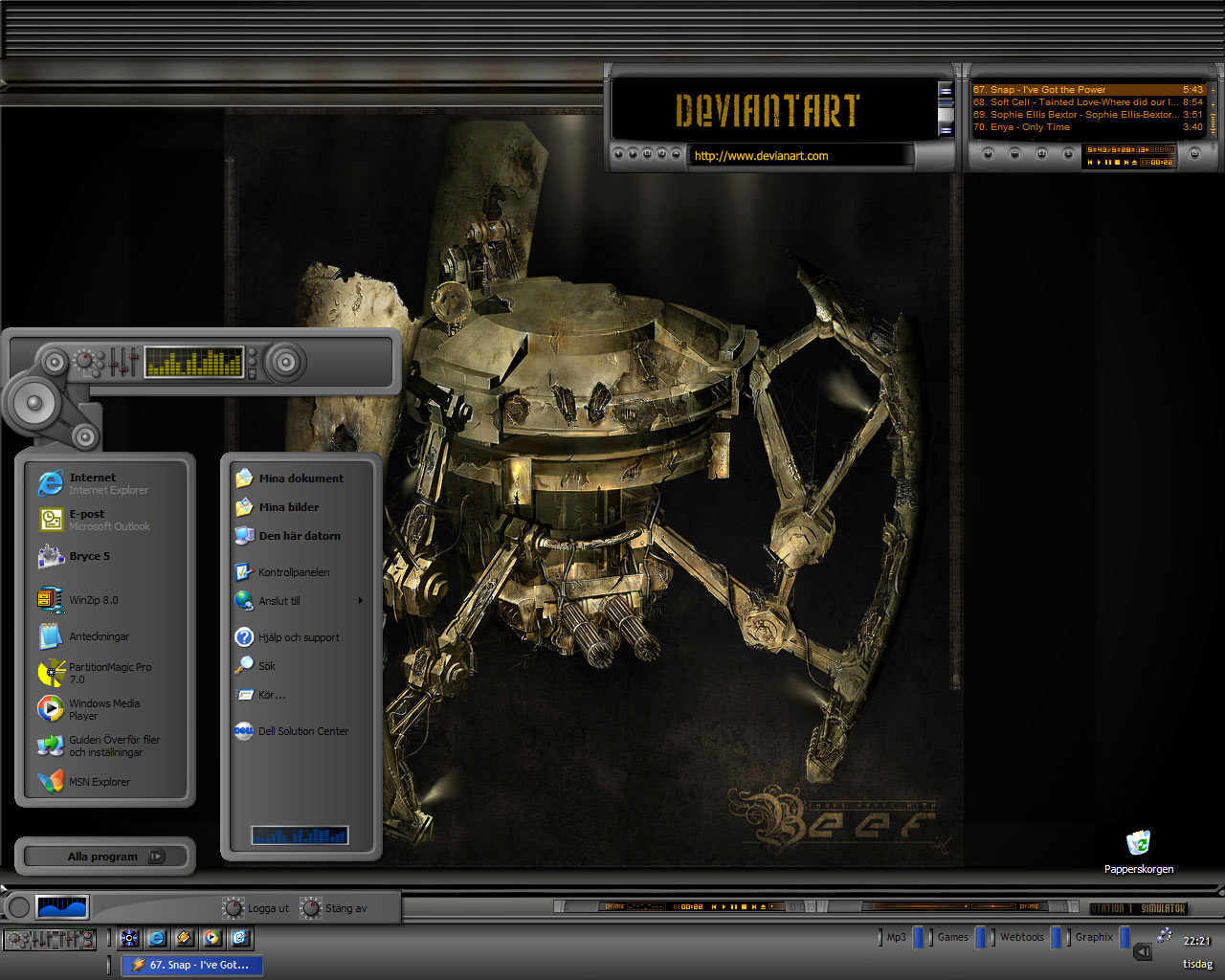Image resolution: width=1225 pixels, height=980 pixels.
Task: Select playlist track 68 Soft Cell
Action: tap(1088, 102)
